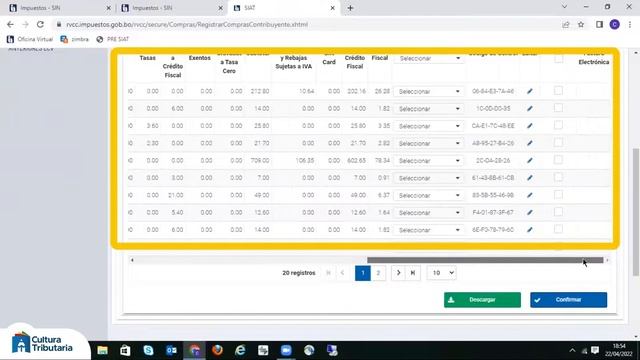
Task: Open a new browser tab
Action: (350, 8)
